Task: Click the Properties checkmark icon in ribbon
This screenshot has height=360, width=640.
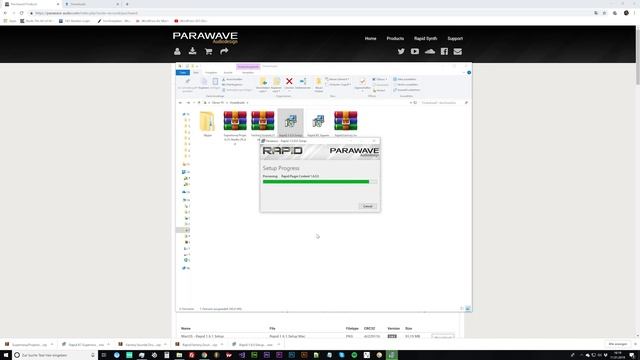Action: (362, 82)
